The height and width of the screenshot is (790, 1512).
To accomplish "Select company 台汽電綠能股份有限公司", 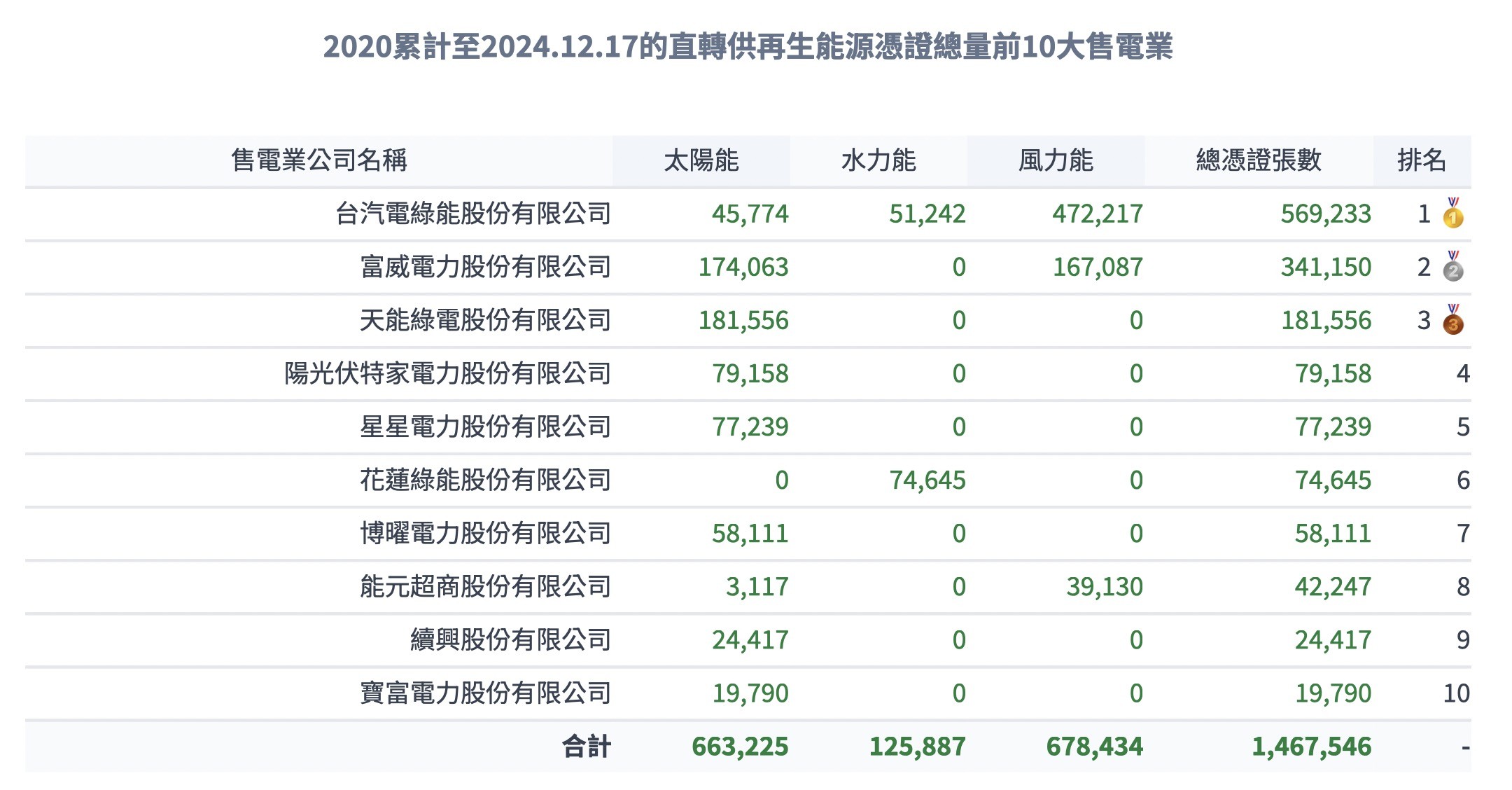I will pyautogui.click(x=473, y=214).
